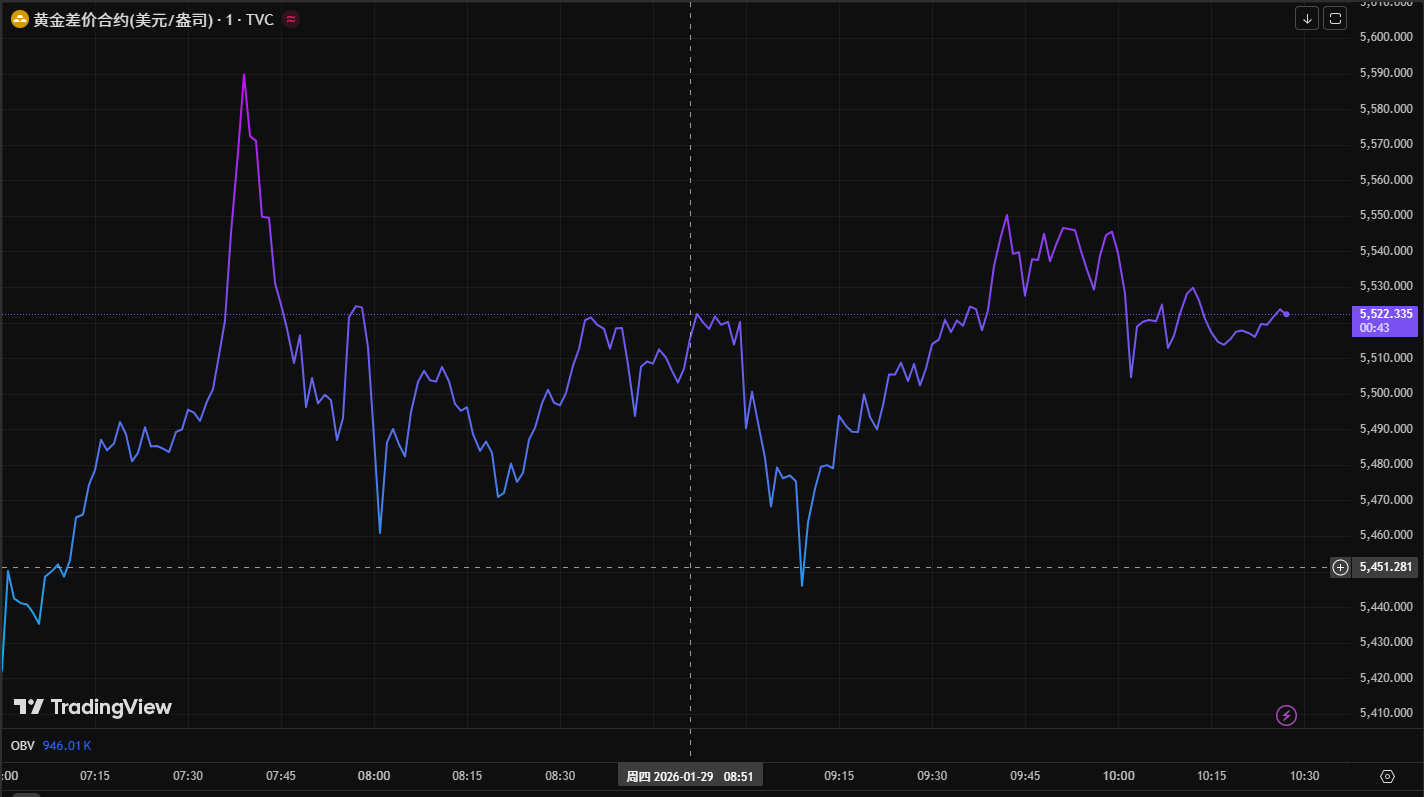Image resolution: width=1424 pixels, height=797 pixels.
Task: Click the gold bars symbol icon in legend
Action: [18, 18]
